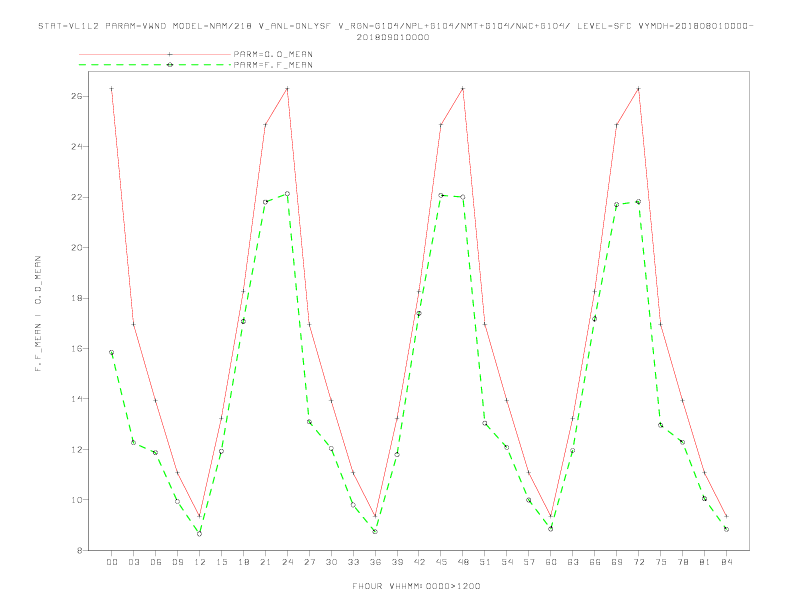This screenshot has width=792, height=612.
Task: Click x-axis tick label 03
Action: [x=133, y=562]
